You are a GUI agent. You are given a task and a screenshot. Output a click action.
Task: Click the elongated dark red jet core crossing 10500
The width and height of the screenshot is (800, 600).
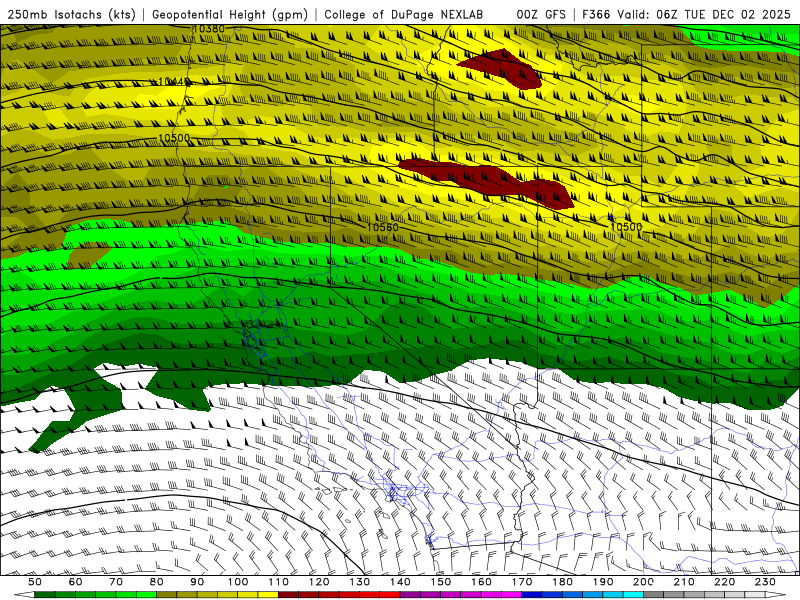[x=487, y=181]
